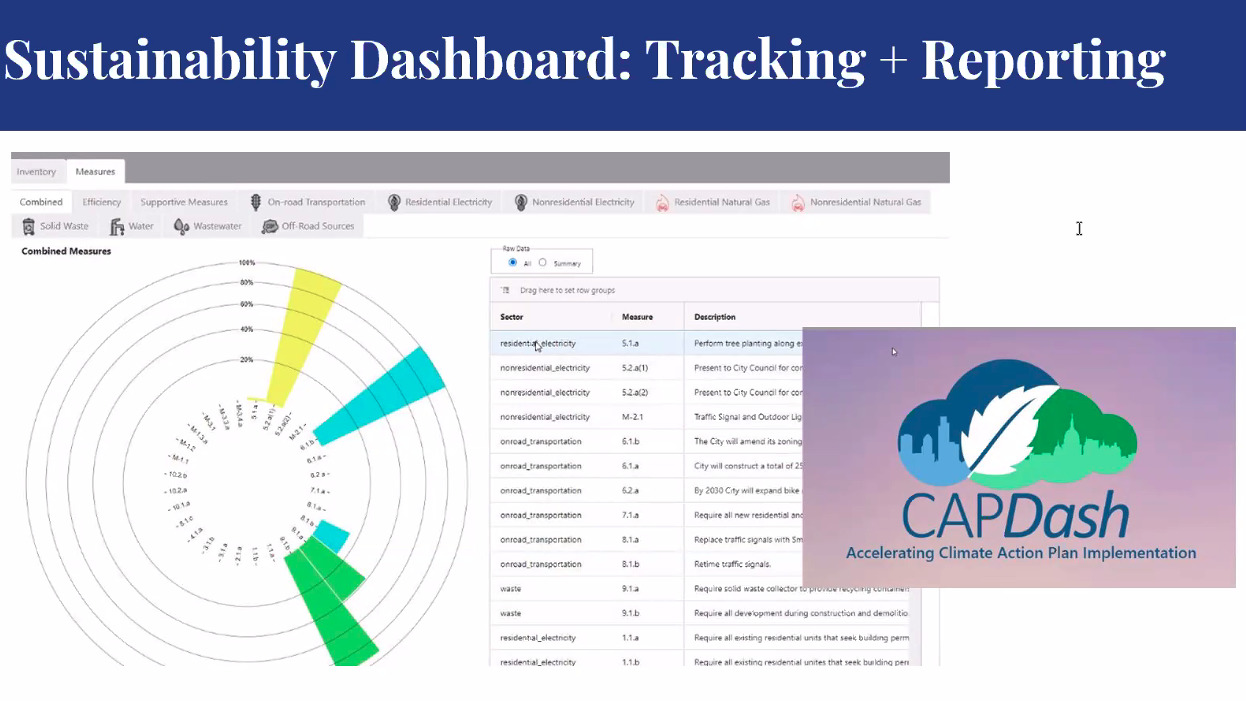Open the On-road Transportation measures tab
The image size is (1246, 701).
point(308,202)
